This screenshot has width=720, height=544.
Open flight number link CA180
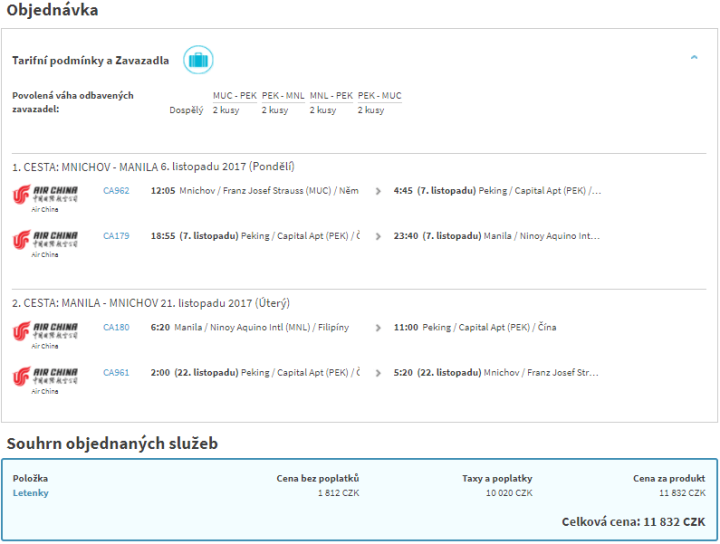pos(116,327)
